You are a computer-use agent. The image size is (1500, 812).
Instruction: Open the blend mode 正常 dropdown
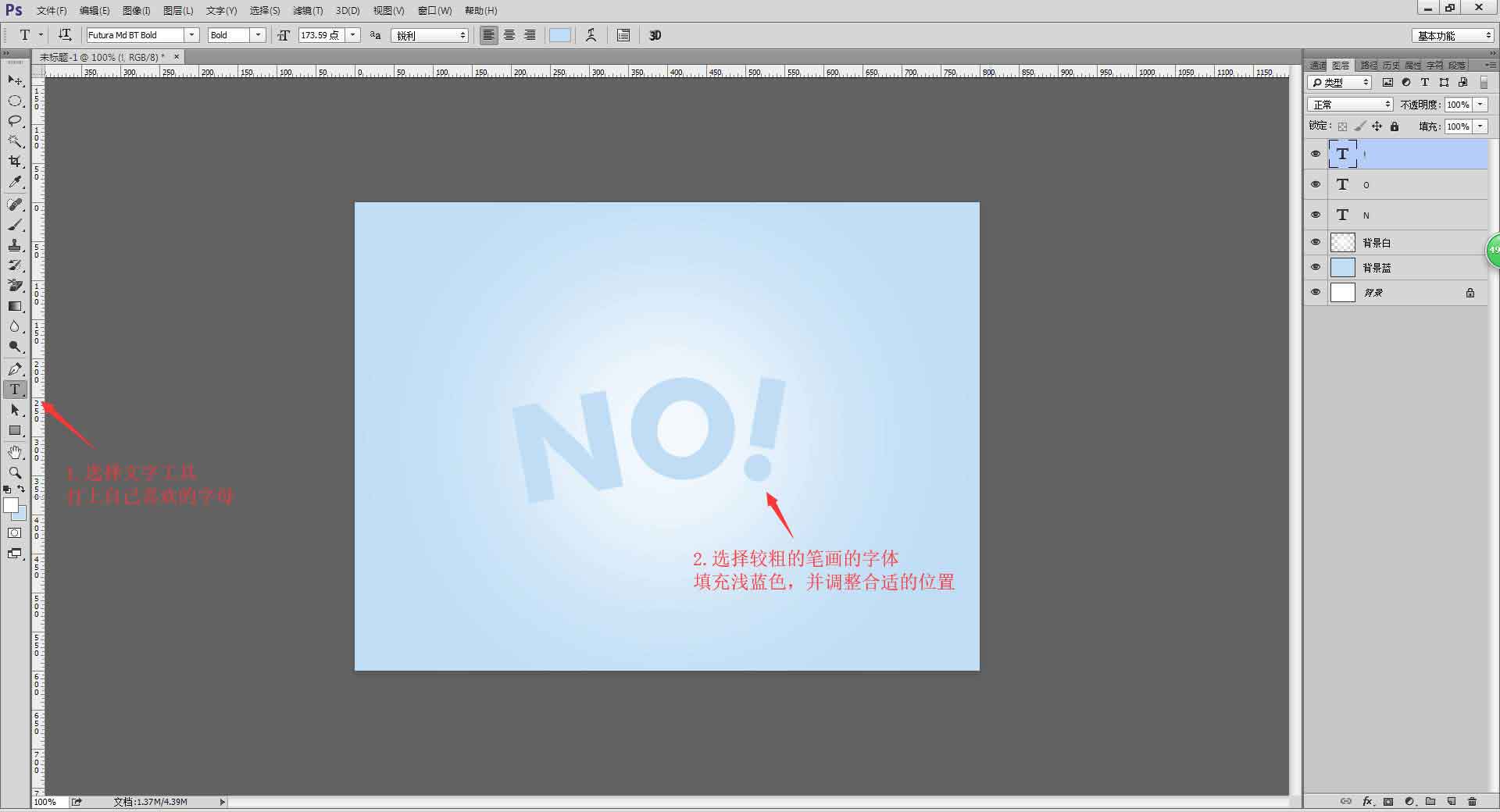tap(1350, 105)
